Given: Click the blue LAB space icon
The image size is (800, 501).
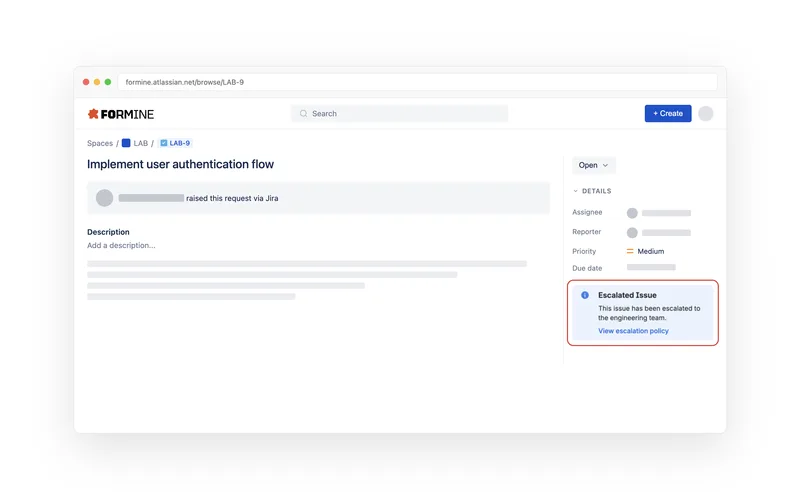Looking at the screenshot, I should tap(126, 143).
